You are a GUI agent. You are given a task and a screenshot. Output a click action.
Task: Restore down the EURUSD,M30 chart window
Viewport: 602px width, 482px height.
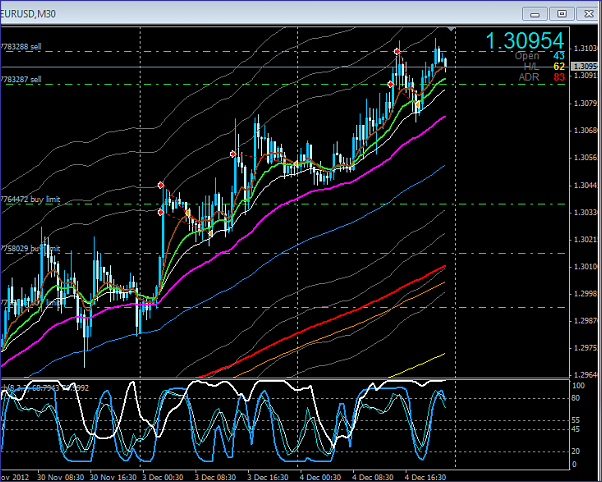click(x=562, y=14)
